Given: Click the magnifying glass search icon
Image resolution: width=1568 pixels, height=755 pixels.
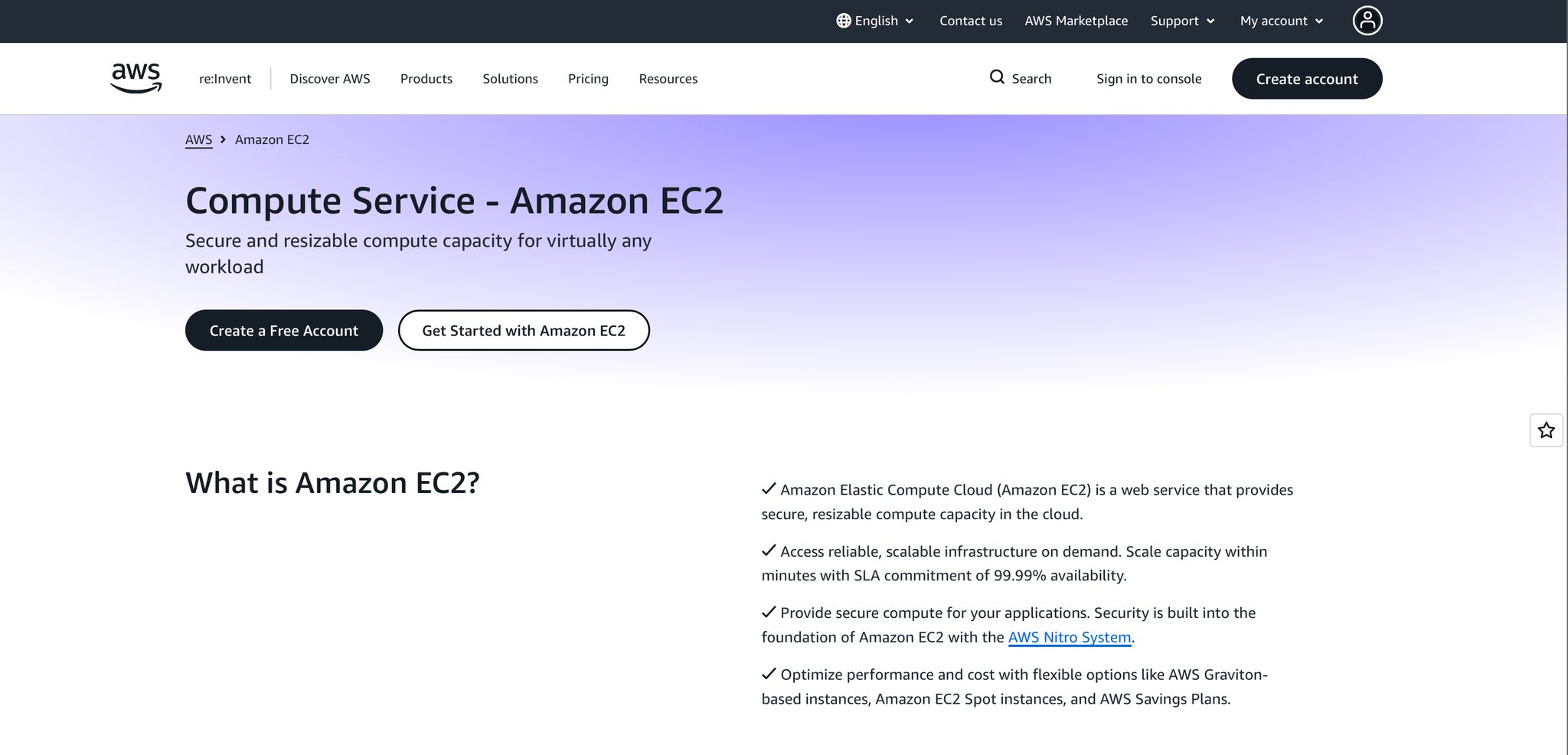Looking at the screenshot, I should click(x=997, y=77).
